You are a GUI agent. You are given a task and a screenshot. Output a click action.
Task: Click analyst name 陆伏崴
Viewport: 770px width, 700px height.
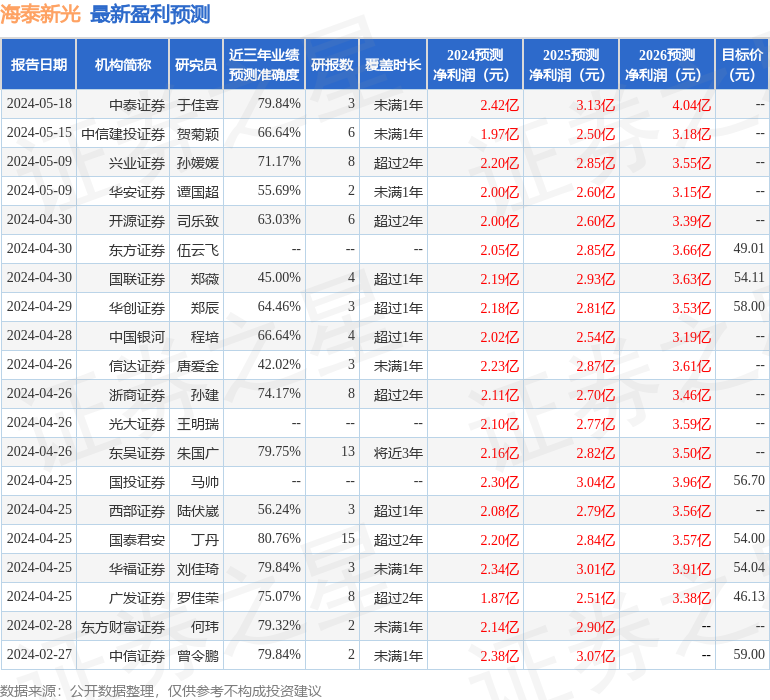198,510
